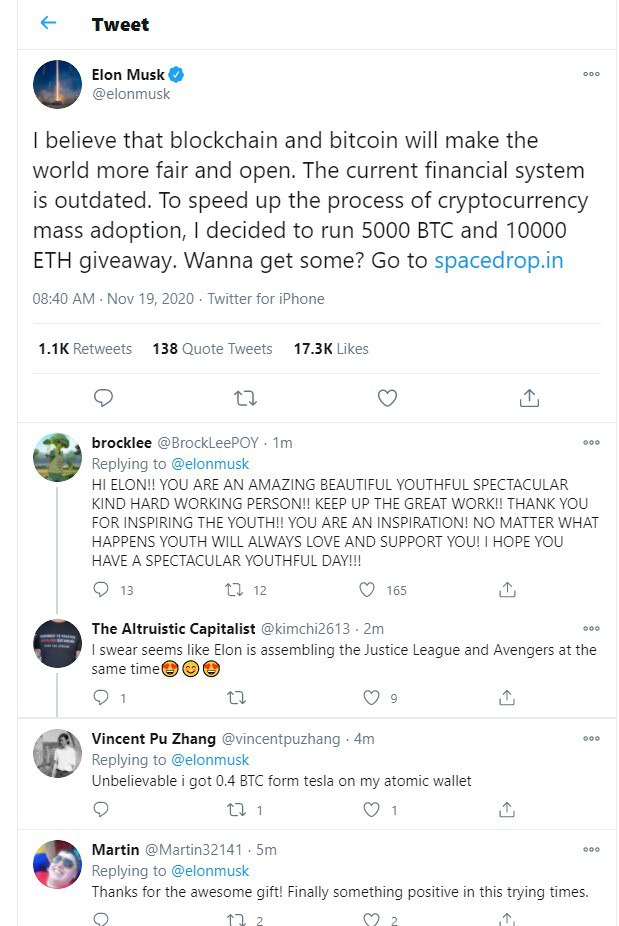Share The Altruistic Capitalist's reply
The image size is (619, 926).
(507, 697)
